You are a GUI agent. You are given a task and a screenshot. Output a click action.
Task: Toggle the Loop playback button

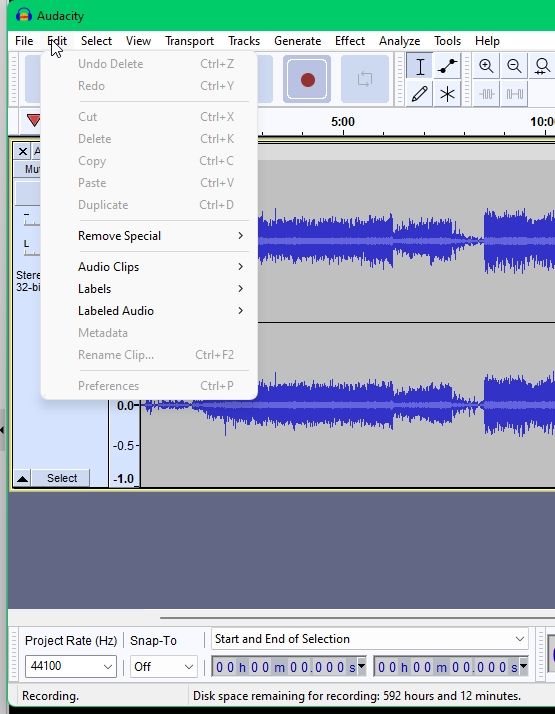click(365, 79)
